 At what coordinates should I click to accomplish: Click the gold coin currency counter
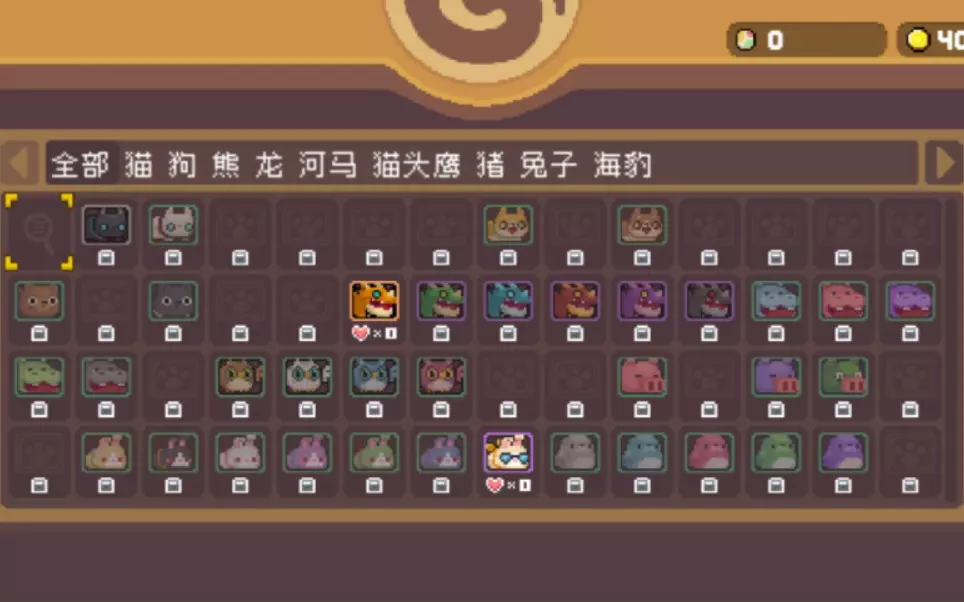[x=930, y=40]
